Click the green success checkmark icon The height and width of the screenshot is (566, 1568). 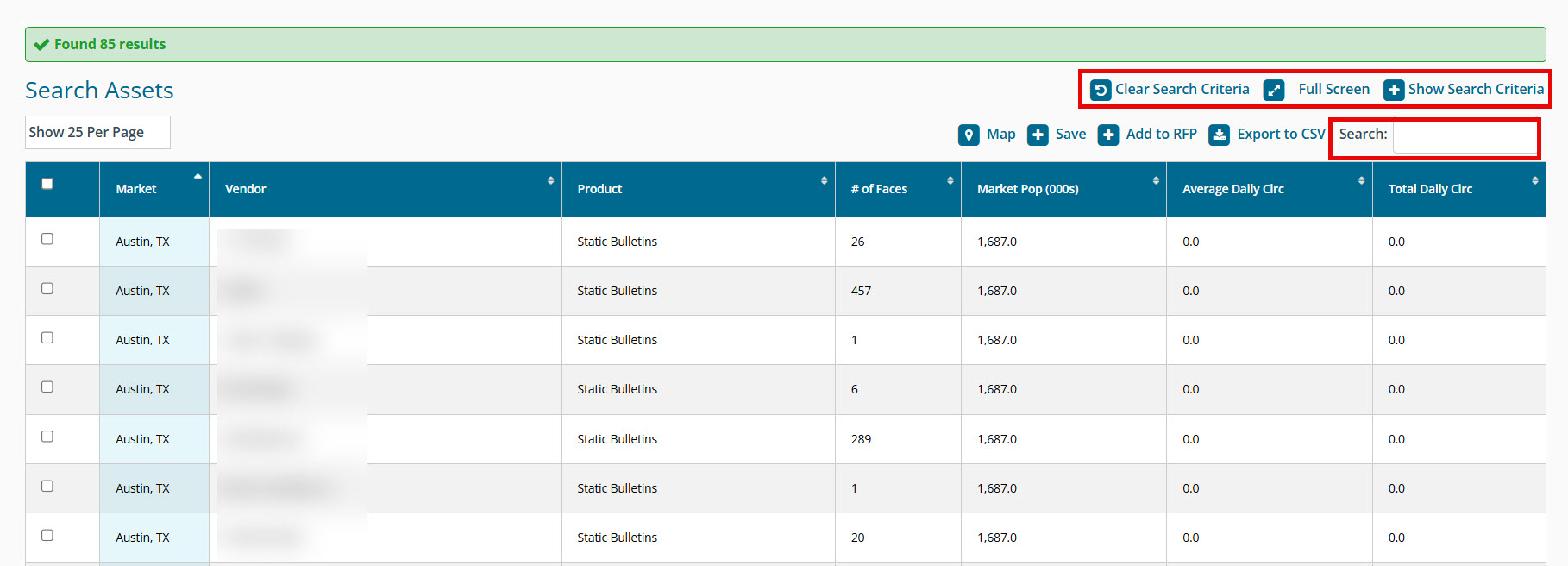(x=41, y=45)
